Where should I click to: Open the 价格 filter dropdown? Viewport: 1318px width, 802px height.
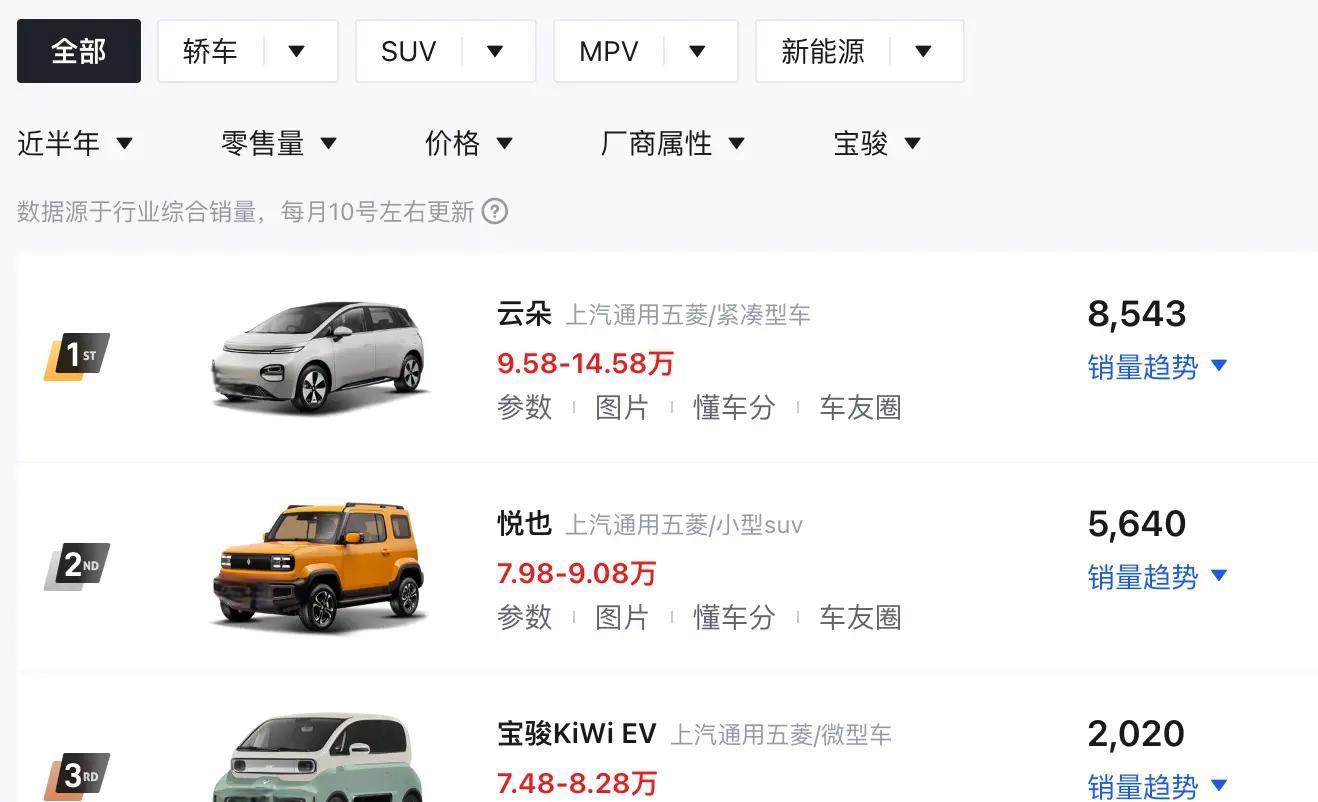[469, 144]
